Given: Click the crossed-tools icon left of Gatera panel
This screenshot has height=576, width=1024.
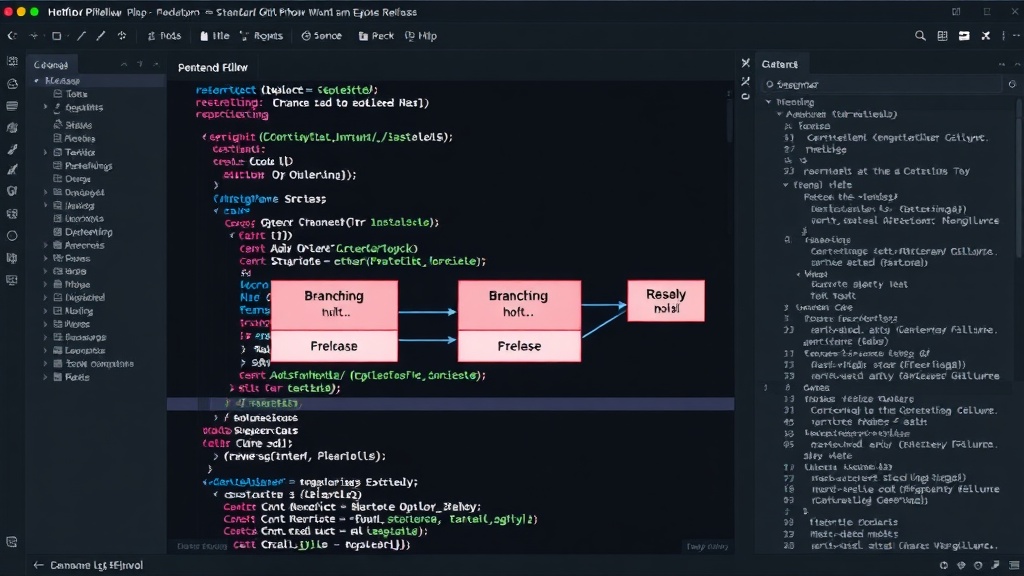Looking at the screenshot, I should click(x=745, y=82).
